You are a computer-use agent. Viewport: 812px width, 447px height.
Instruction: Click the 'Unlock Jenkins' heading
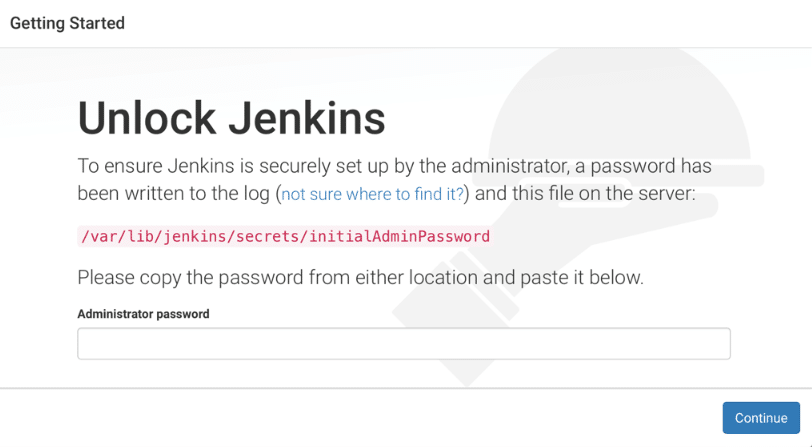[231, 118]
